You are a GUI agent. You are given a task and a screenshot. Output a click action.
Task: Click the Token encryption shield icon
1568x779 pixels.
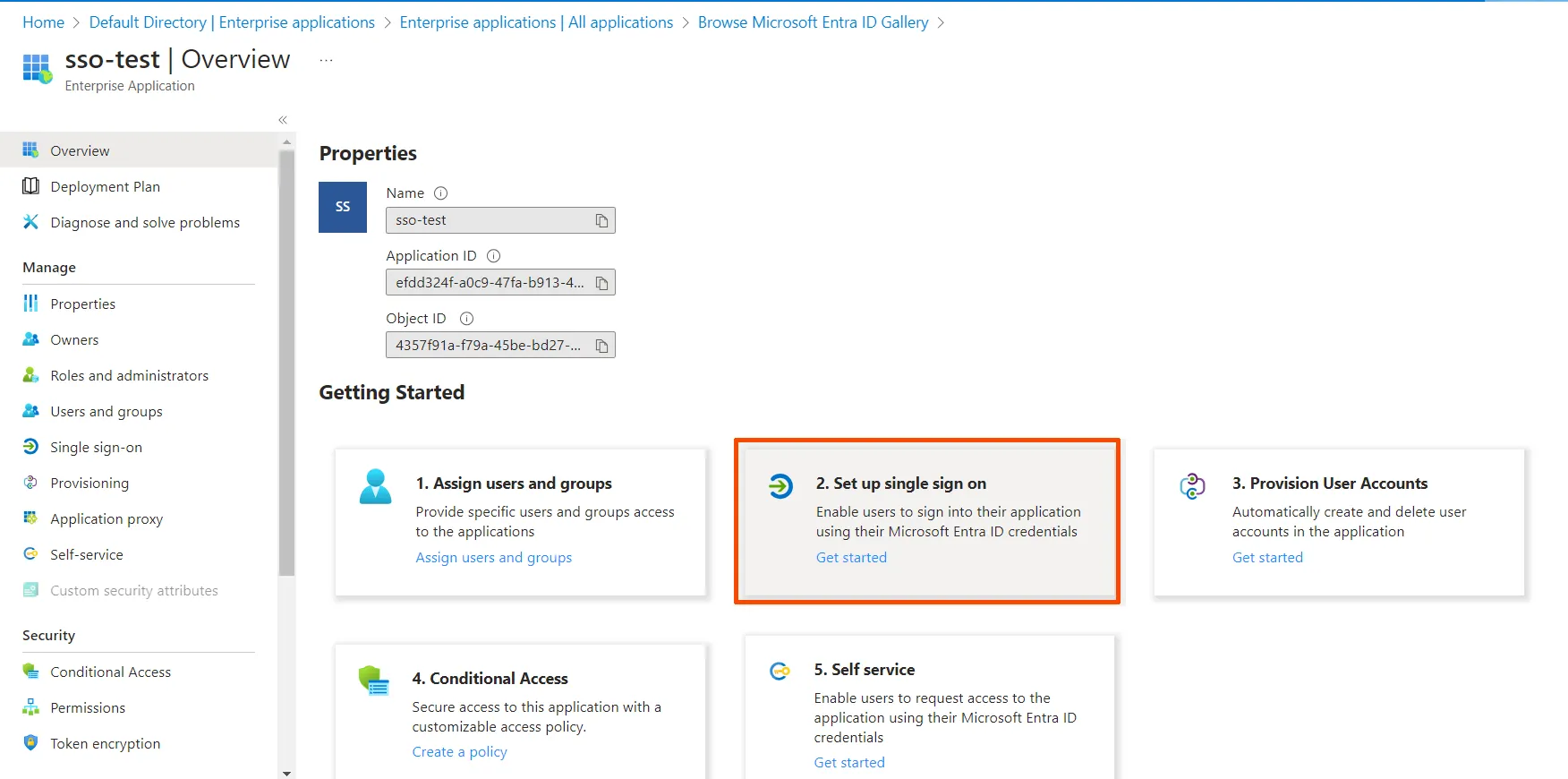tap(30, 742)
